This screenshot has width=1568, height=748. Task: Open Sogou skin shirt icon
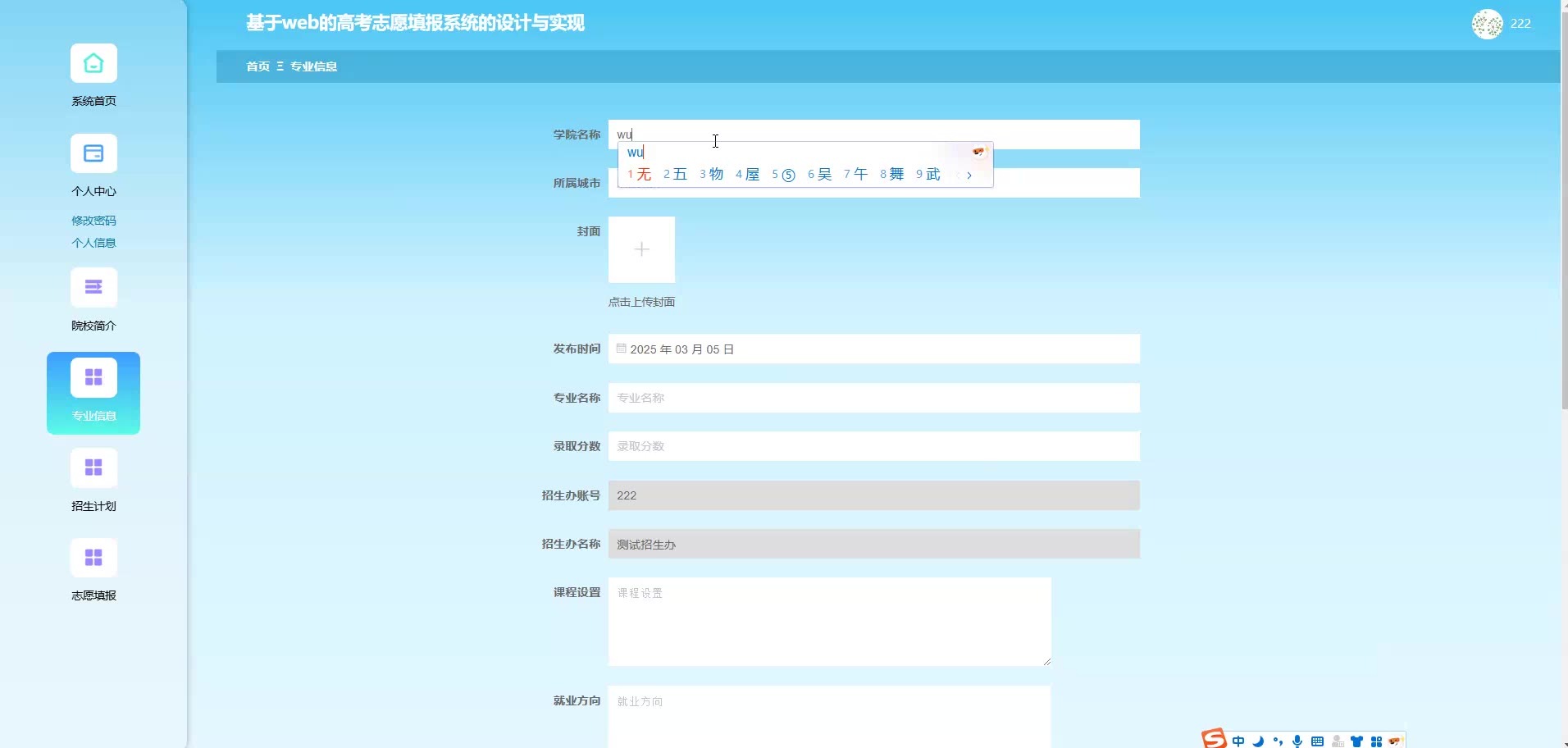click(1356, 741)
